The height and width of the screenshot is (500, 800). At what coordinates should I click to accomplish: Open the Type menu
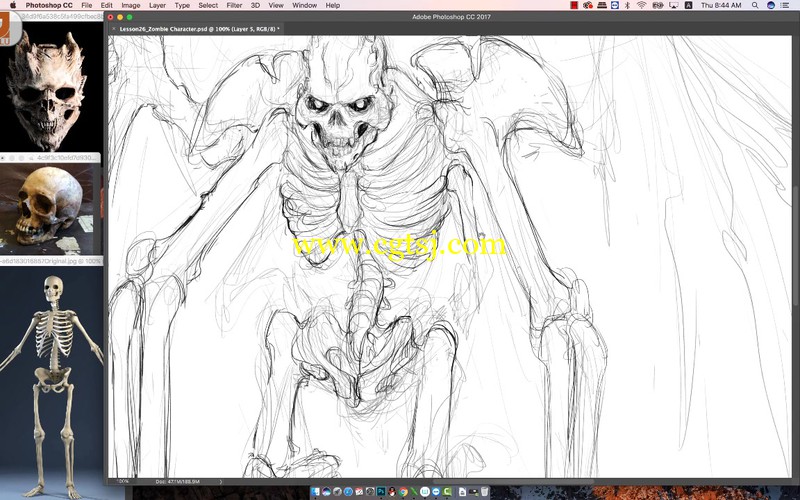coord(182,5)
